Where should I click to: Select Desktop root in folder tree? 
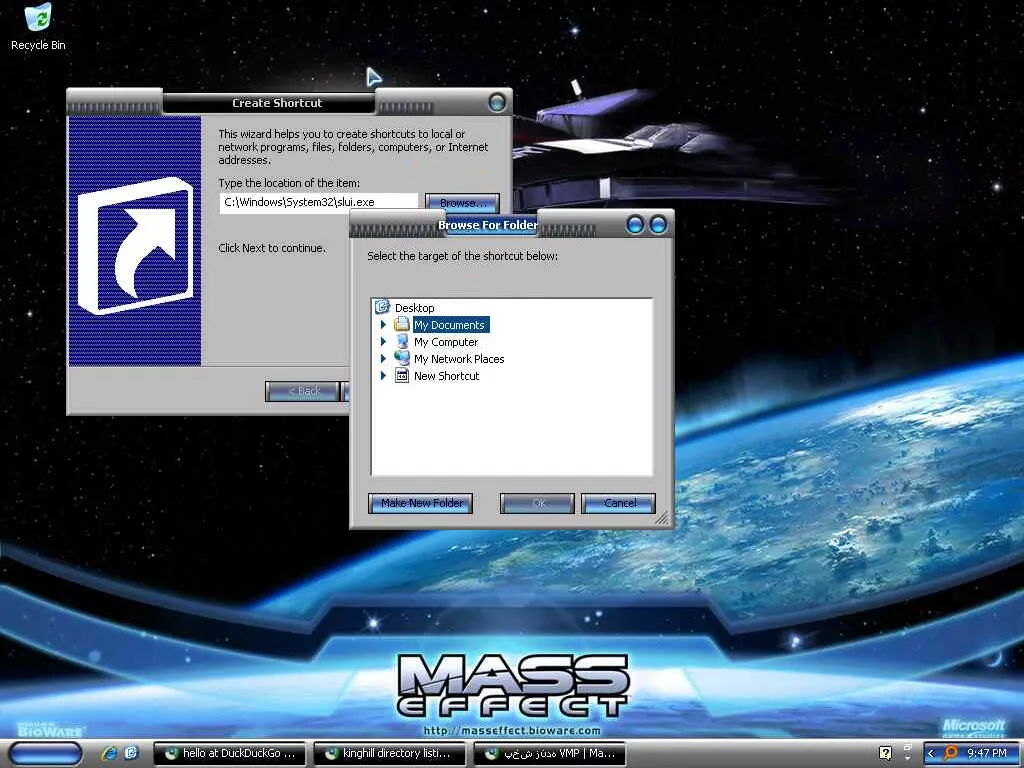pyautogui.click(x=414, y=308)
